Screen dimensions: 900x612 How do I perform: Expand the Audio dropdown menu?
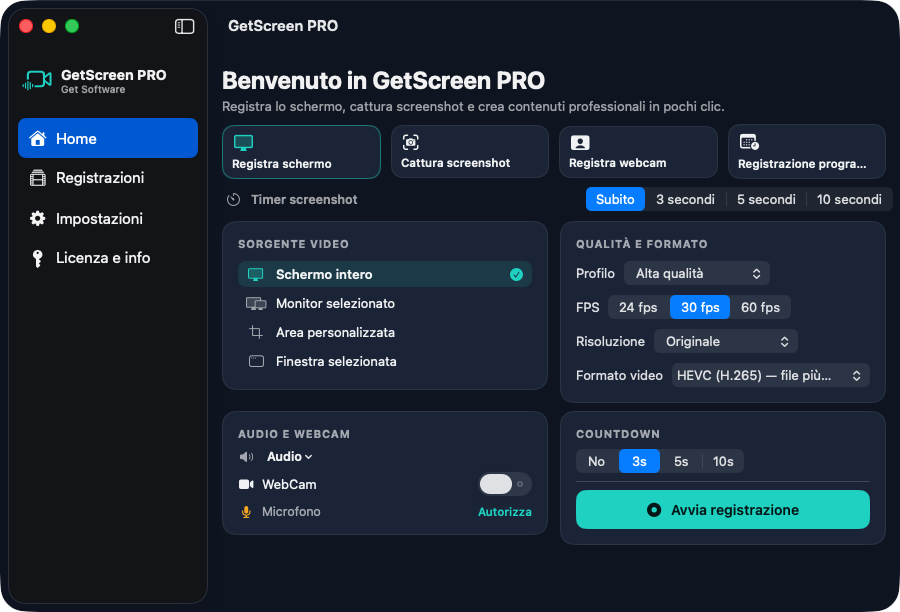290,456
